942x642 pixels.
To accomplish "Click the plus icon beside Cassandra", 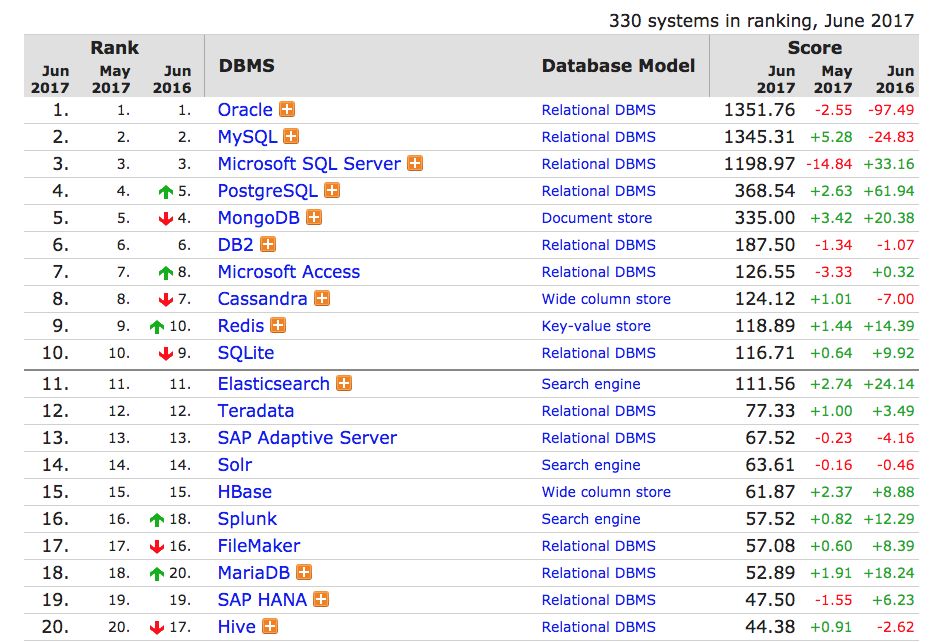I will (322, 299).
